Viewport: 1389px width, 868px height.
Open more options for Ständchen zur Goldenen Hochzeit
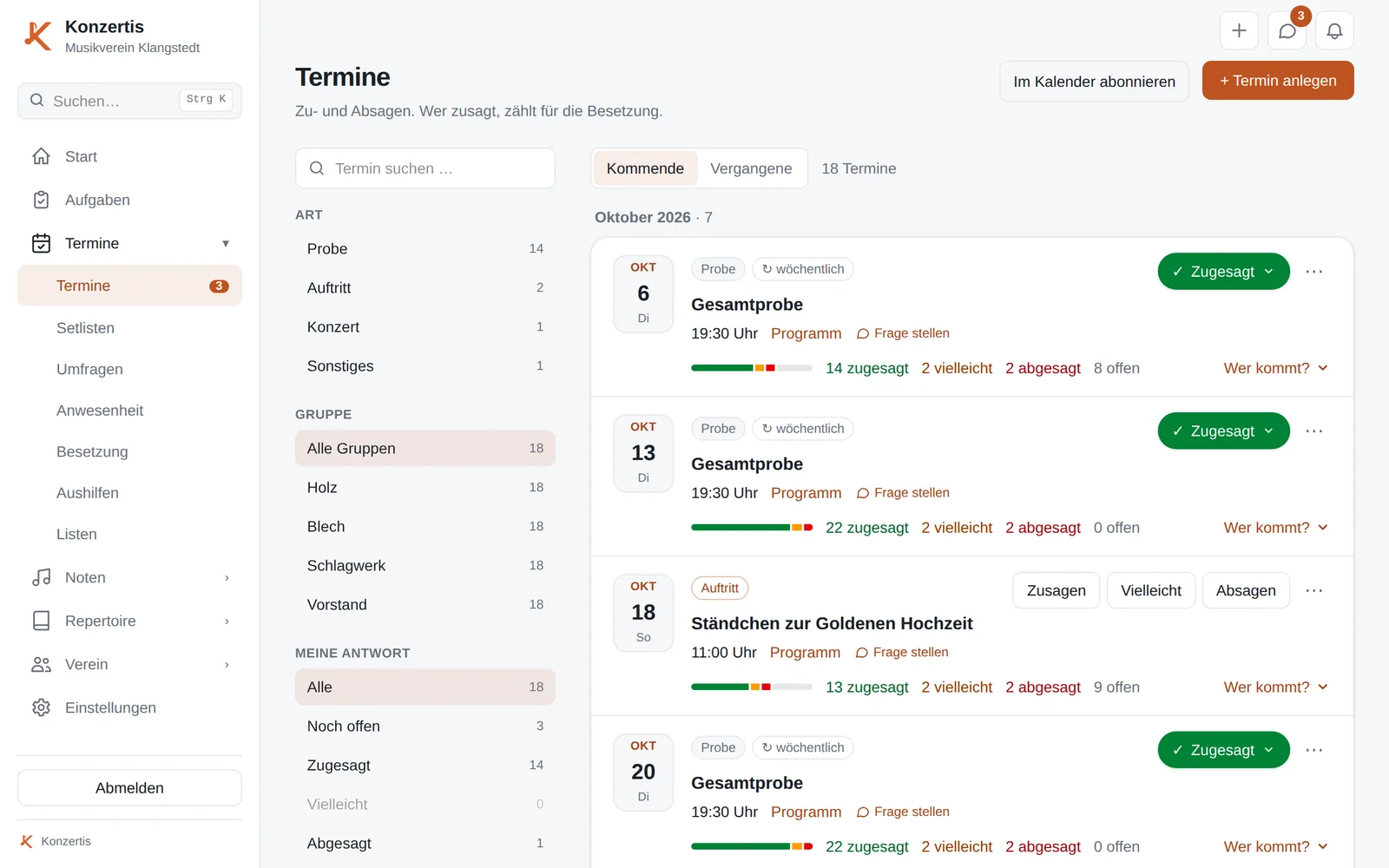1313,590
